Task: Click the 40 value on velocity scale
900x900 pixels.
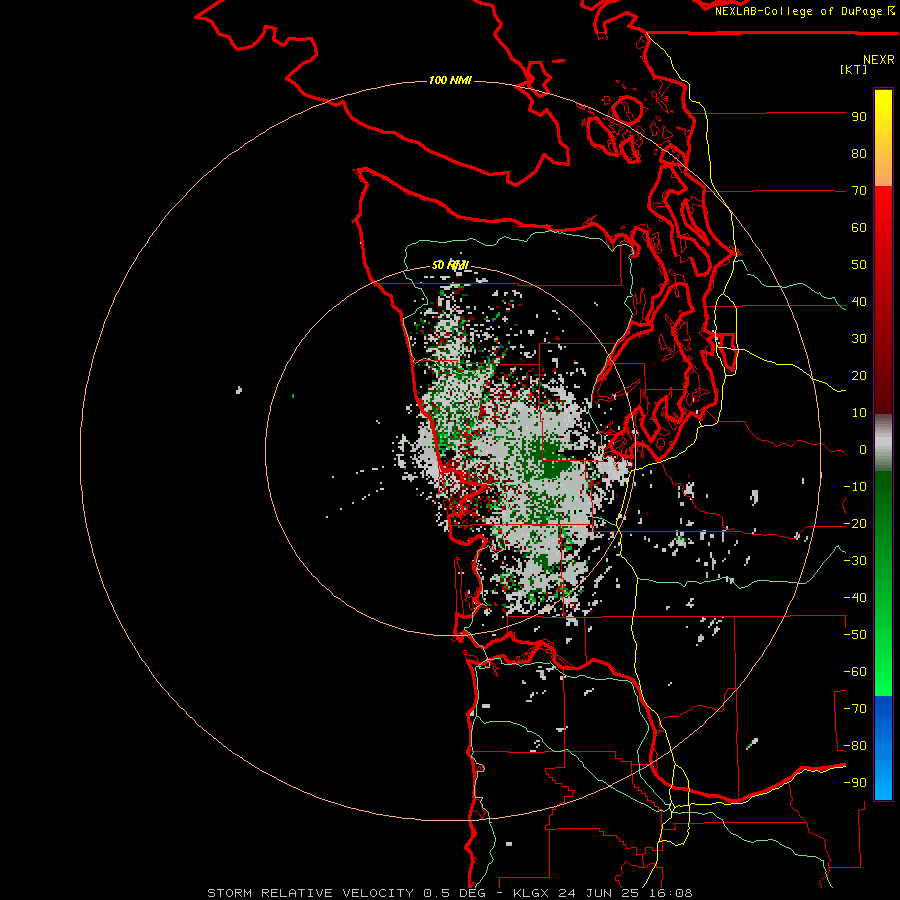Action: 859,302
